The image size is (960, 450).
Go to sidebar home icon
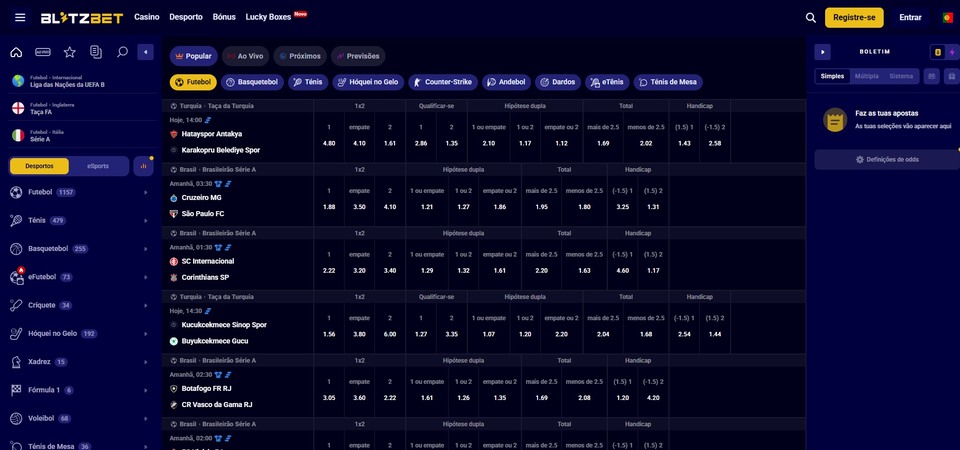tap(17, 52)
